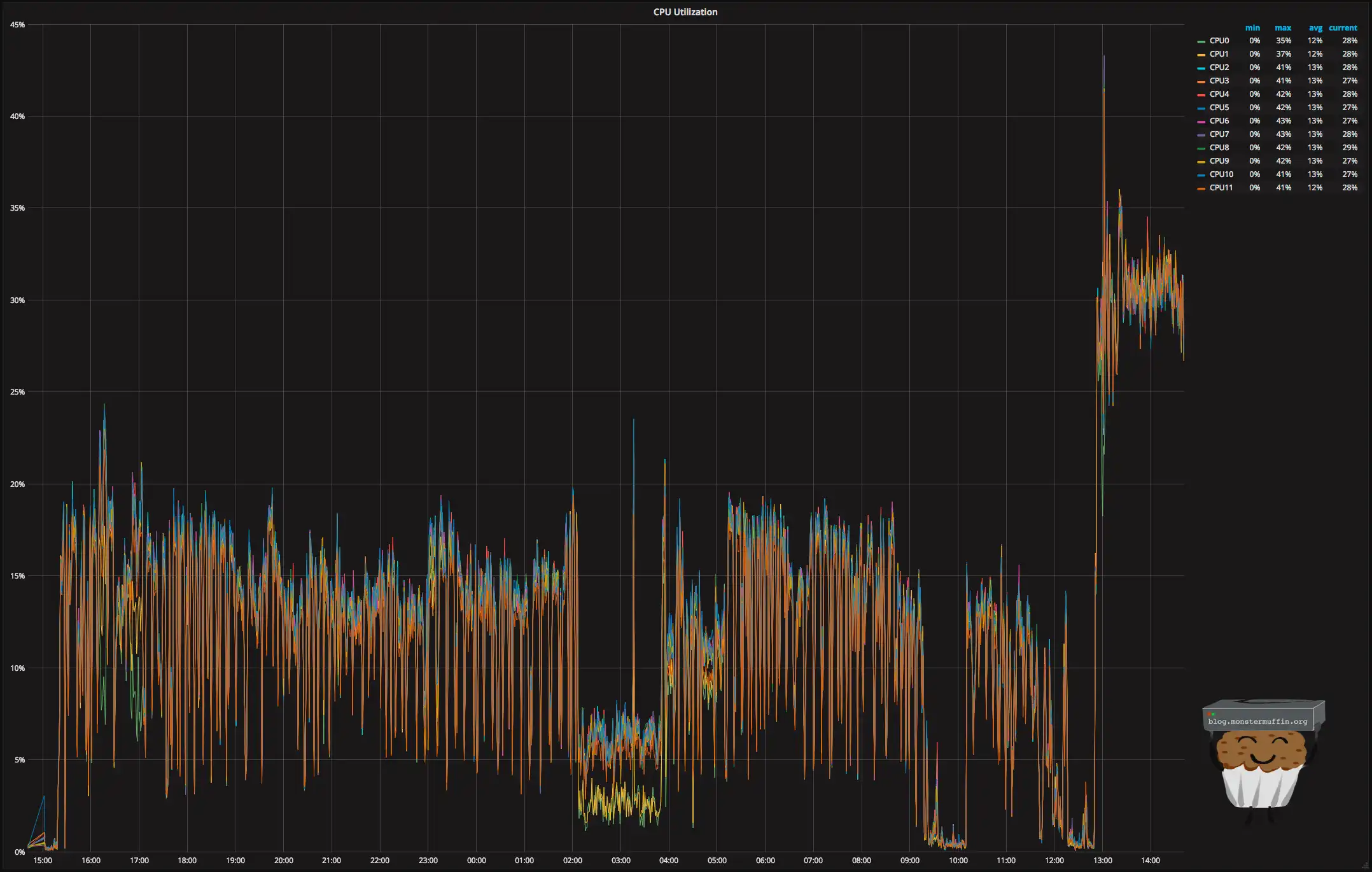Sort legend by avg column header
Image resolution: width=1372 pixels, height=872 pixels.
1315,28
